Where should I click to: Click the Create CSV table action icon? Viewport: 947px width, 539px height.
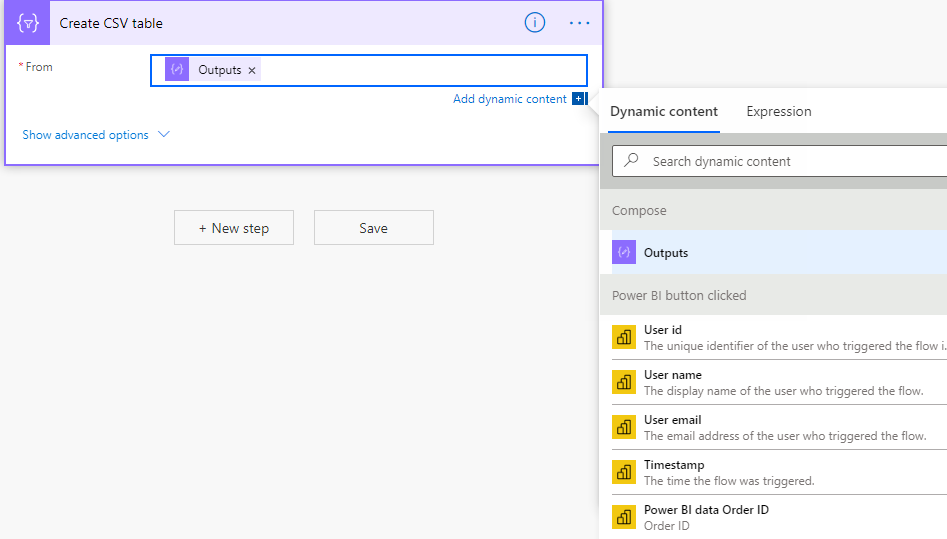coord(27,23)
